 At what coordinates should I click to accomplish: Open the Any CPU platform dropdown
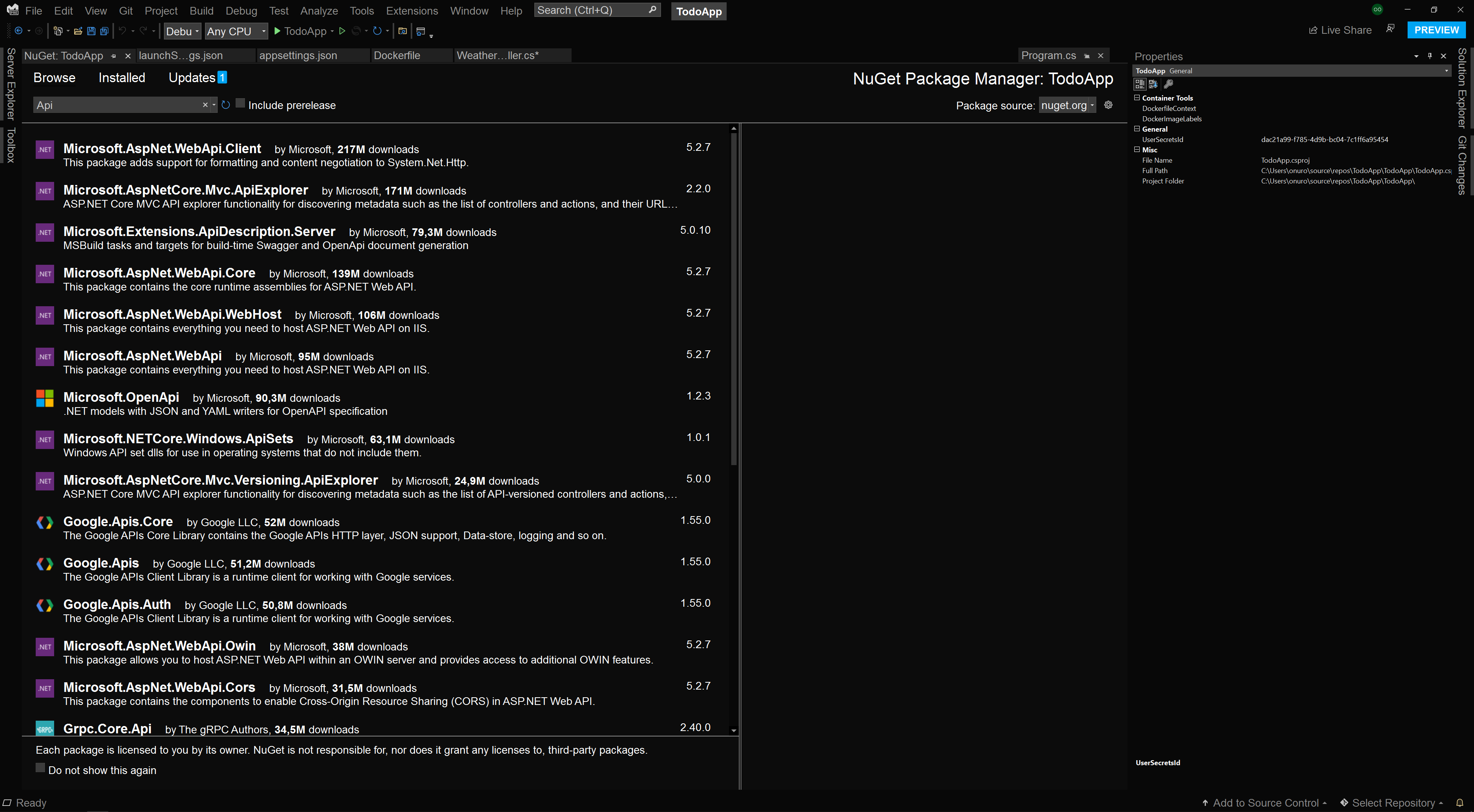(236, 31)
